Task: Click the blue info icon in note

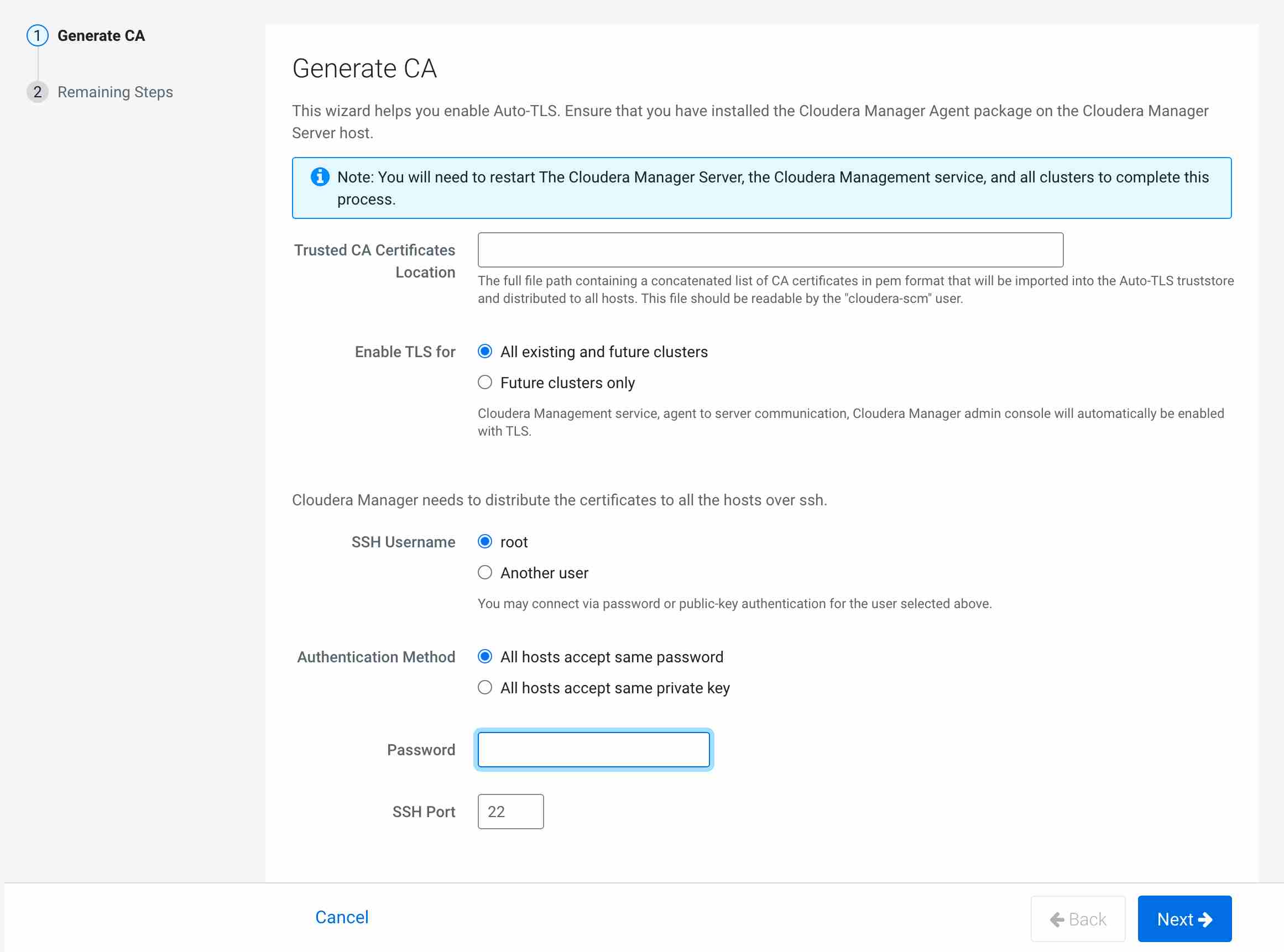Action: tap(320, 177)
